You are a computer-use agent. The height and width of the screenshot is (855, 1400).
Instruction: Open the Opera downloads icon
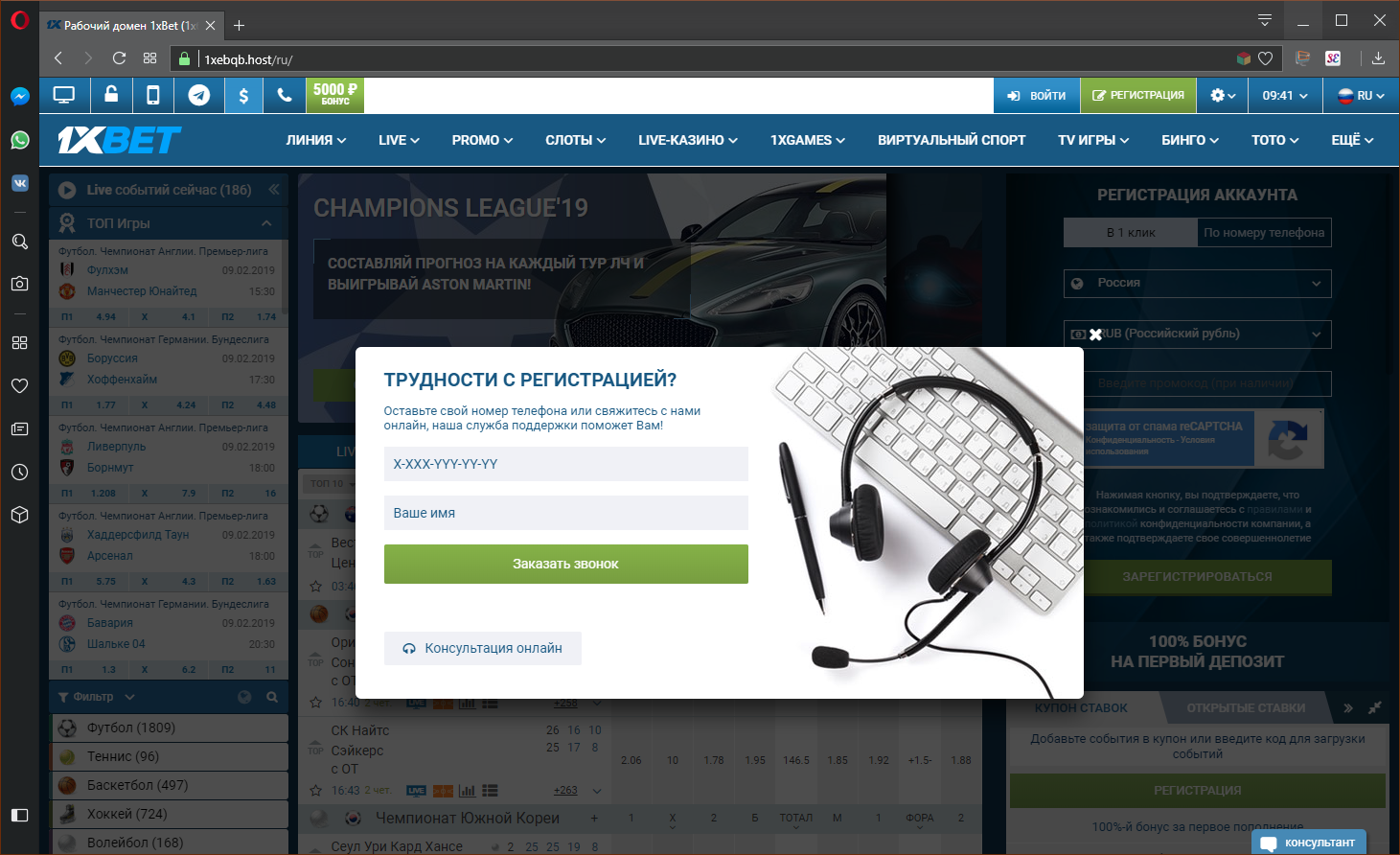(x=1378, y=58)
